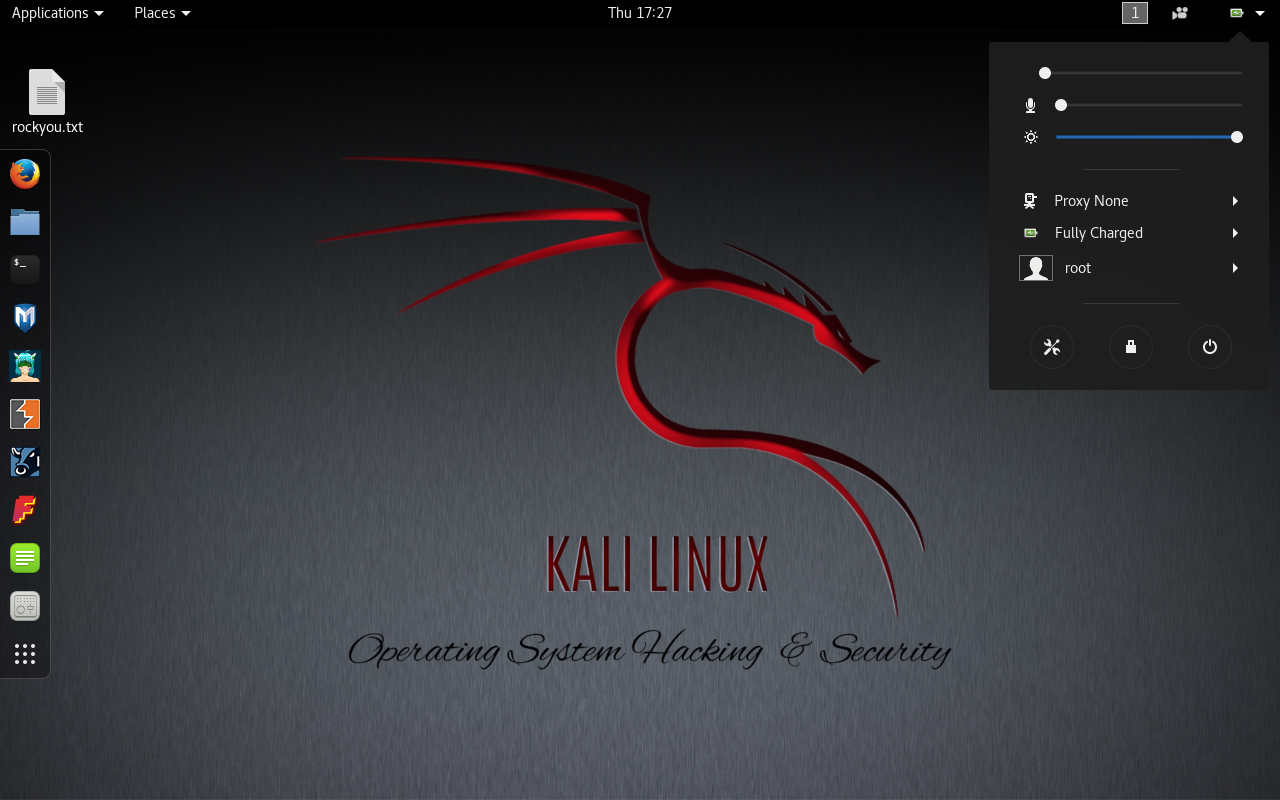Click the battery icon in top bar
Screen dimensions: 1280x800
(x=1237, y=13)
